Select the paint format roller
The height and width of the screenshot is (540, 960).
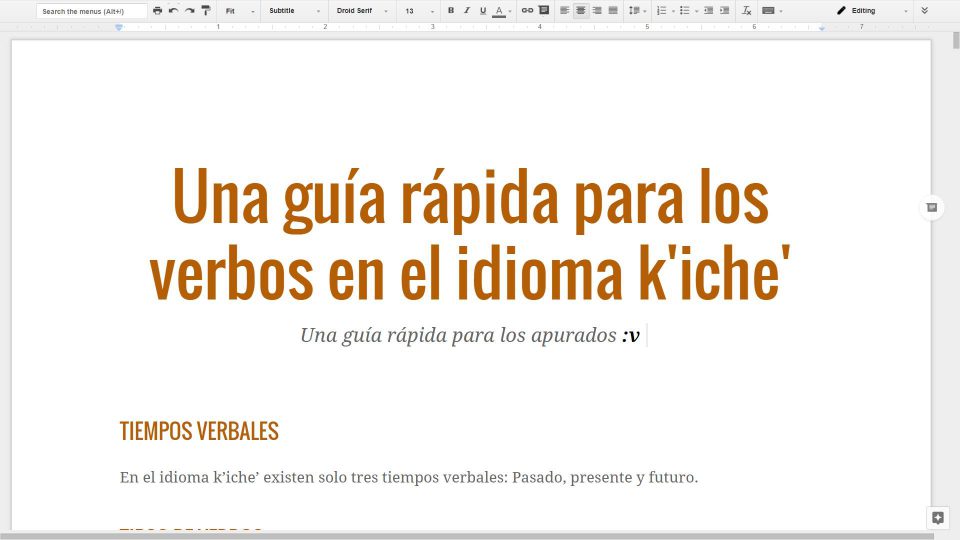206,11
